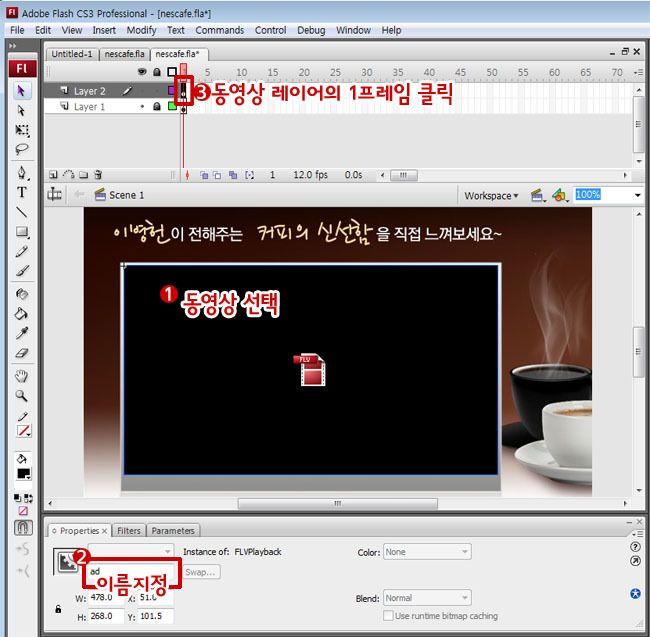
Task: Click the Swap Colors button
Action: pyautogui.click(x=28, y=498)
